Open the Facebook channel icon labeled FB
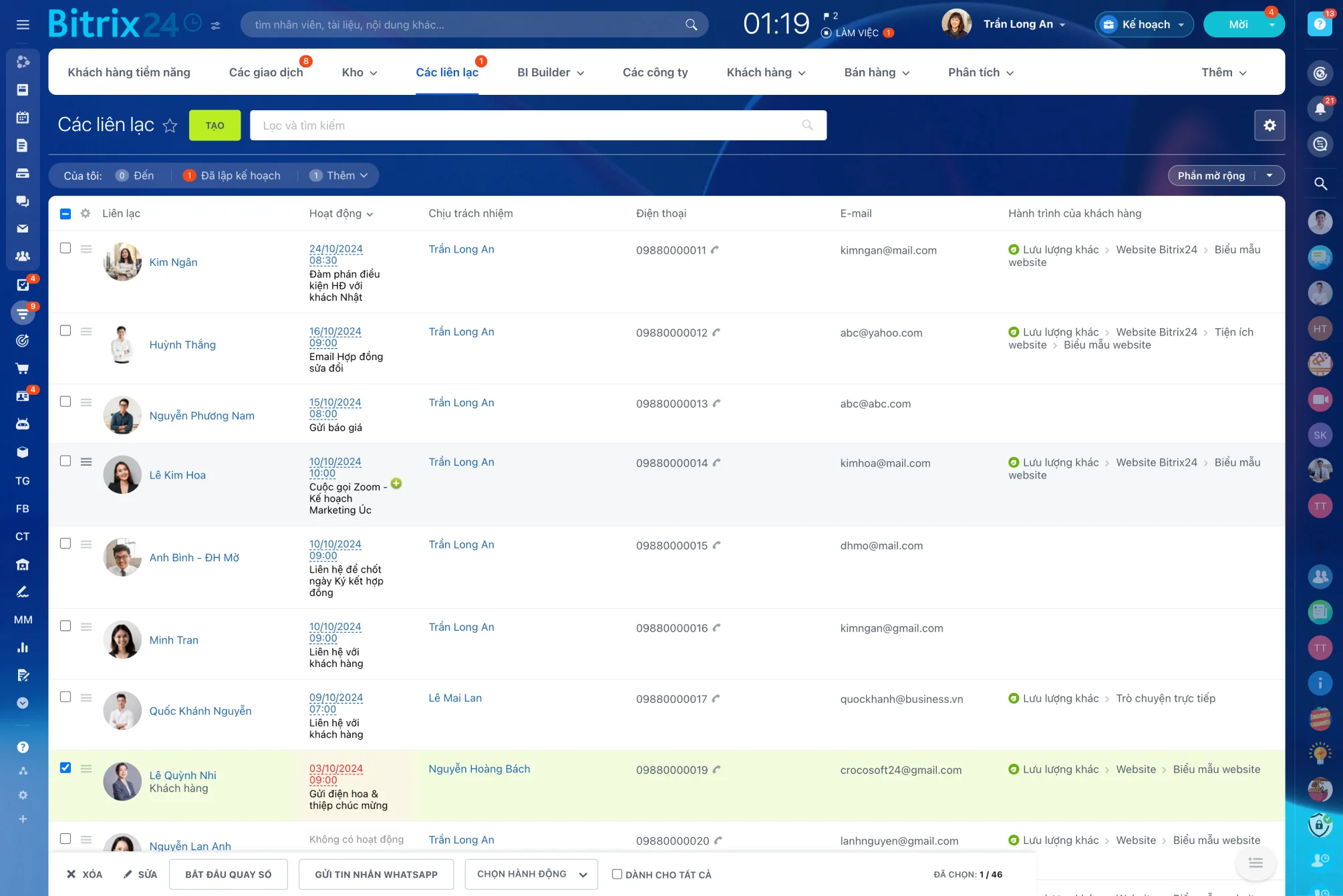 (23, 508)
